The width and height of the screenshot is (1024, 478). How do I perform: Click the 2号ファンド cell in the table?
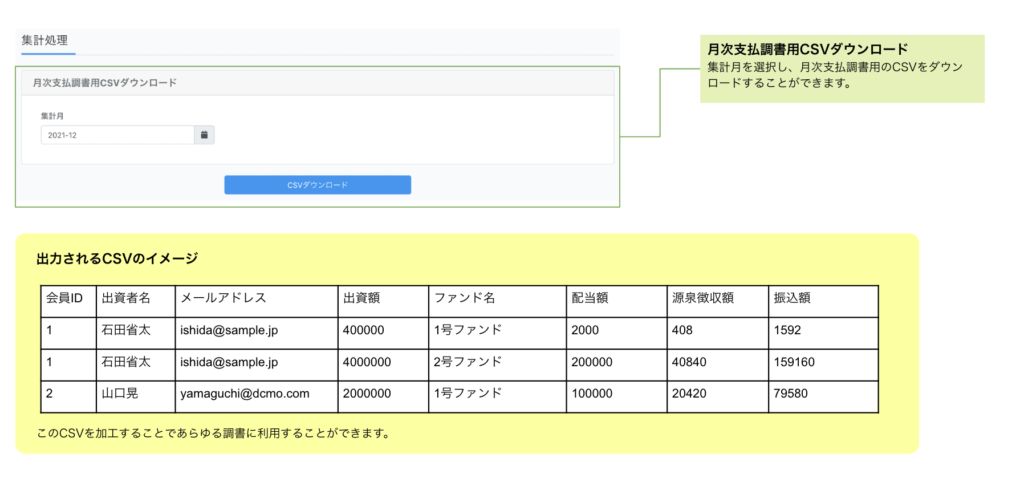point(467,362)
